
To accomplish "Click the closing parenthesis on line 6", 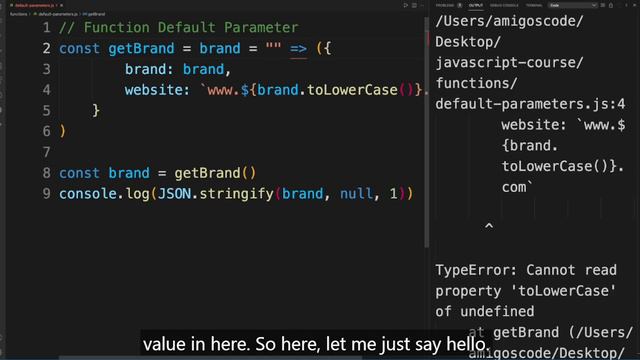I will pos(62,131).
